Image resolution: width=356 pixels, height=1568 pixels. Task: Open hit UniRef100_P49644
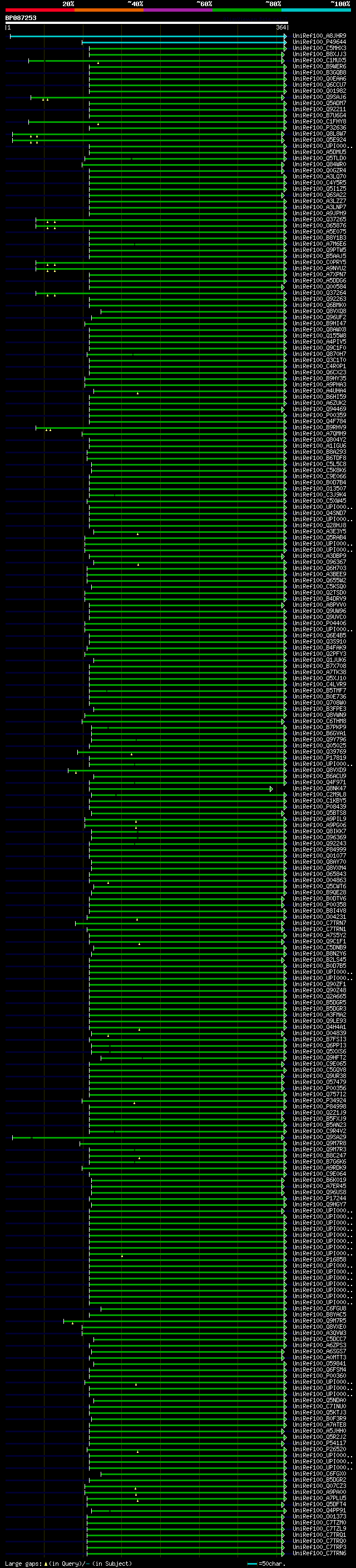coord(319,42)
